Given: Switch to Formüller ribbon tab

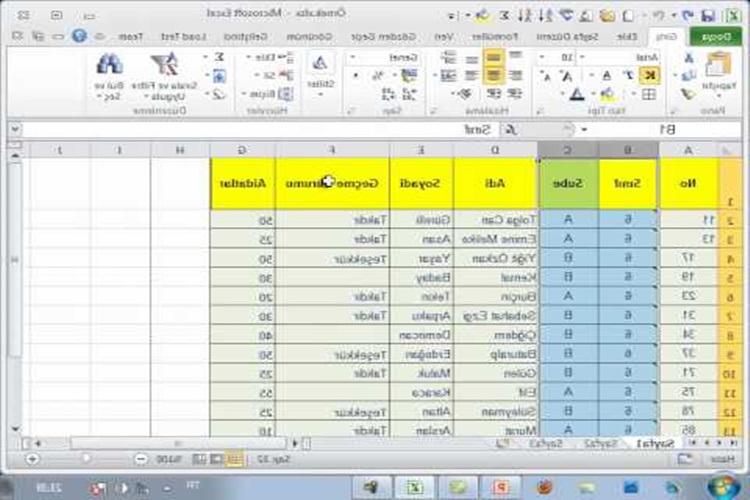Looking at the screenshot, I should point(495,36).
